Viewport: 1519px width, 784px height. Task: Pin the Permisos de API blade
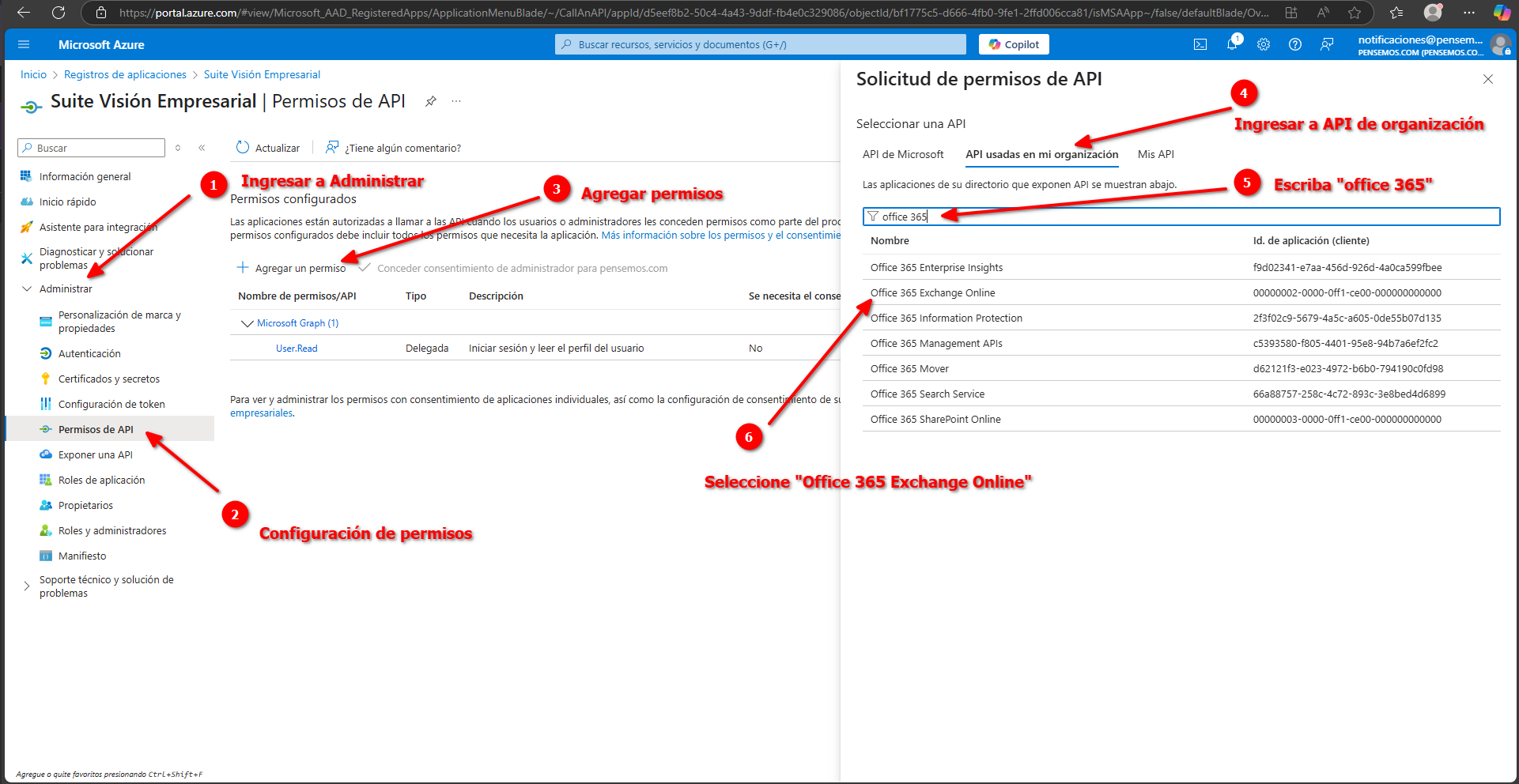pos(431,101)
